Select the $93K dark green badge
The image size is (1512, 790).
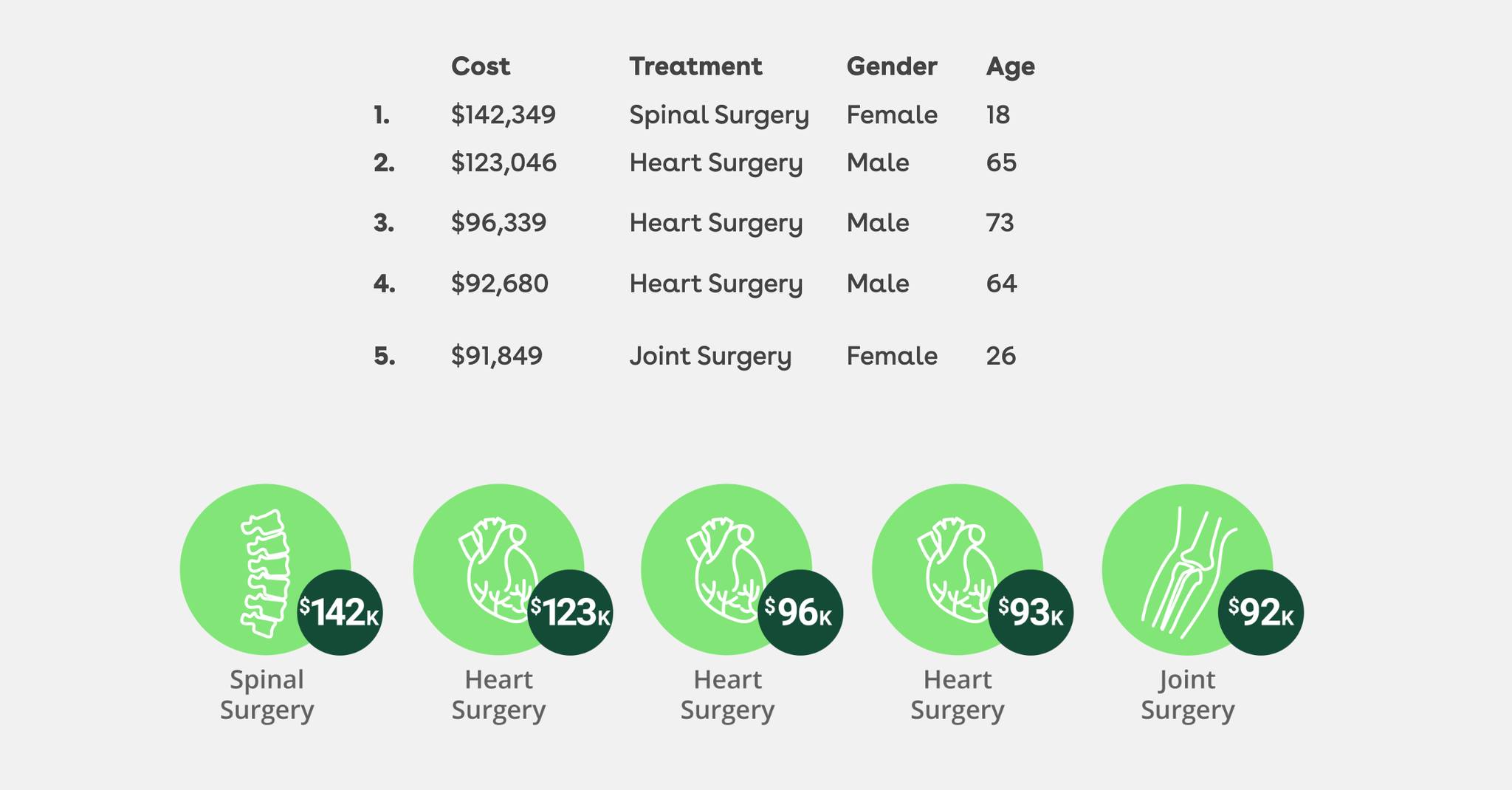coord(1031,612)
